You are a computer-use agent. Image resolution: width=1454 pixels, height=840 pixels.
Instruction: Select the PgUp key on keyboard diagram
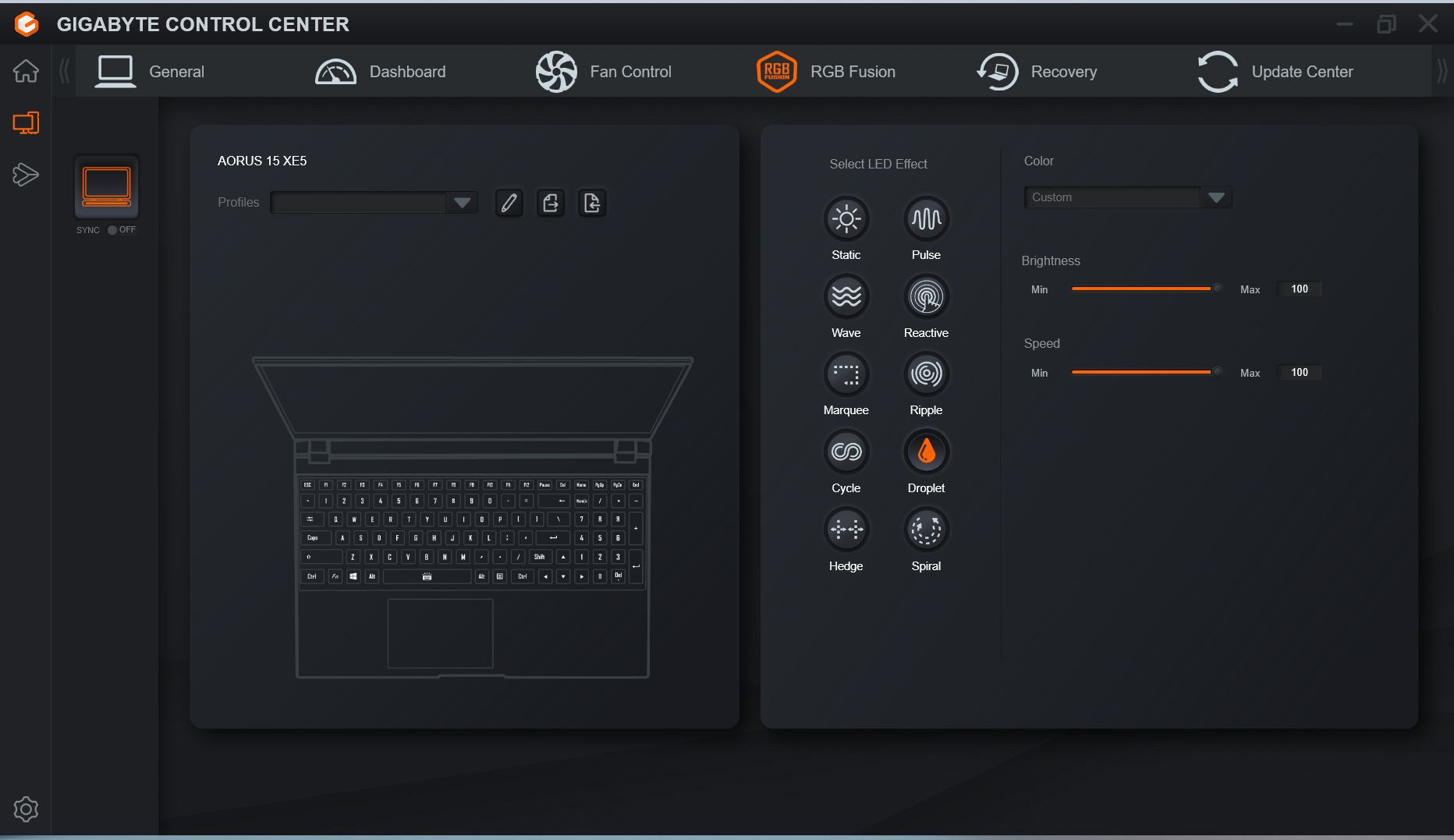tap(600, 484)
